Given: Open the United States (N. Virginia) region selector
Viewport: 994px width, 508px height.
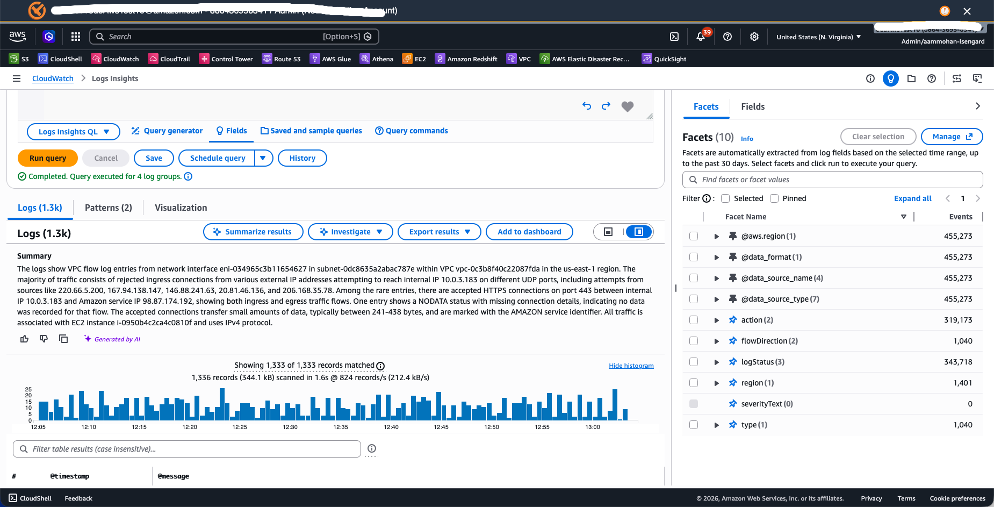Looking at the screenshot, I should [818, 37].
